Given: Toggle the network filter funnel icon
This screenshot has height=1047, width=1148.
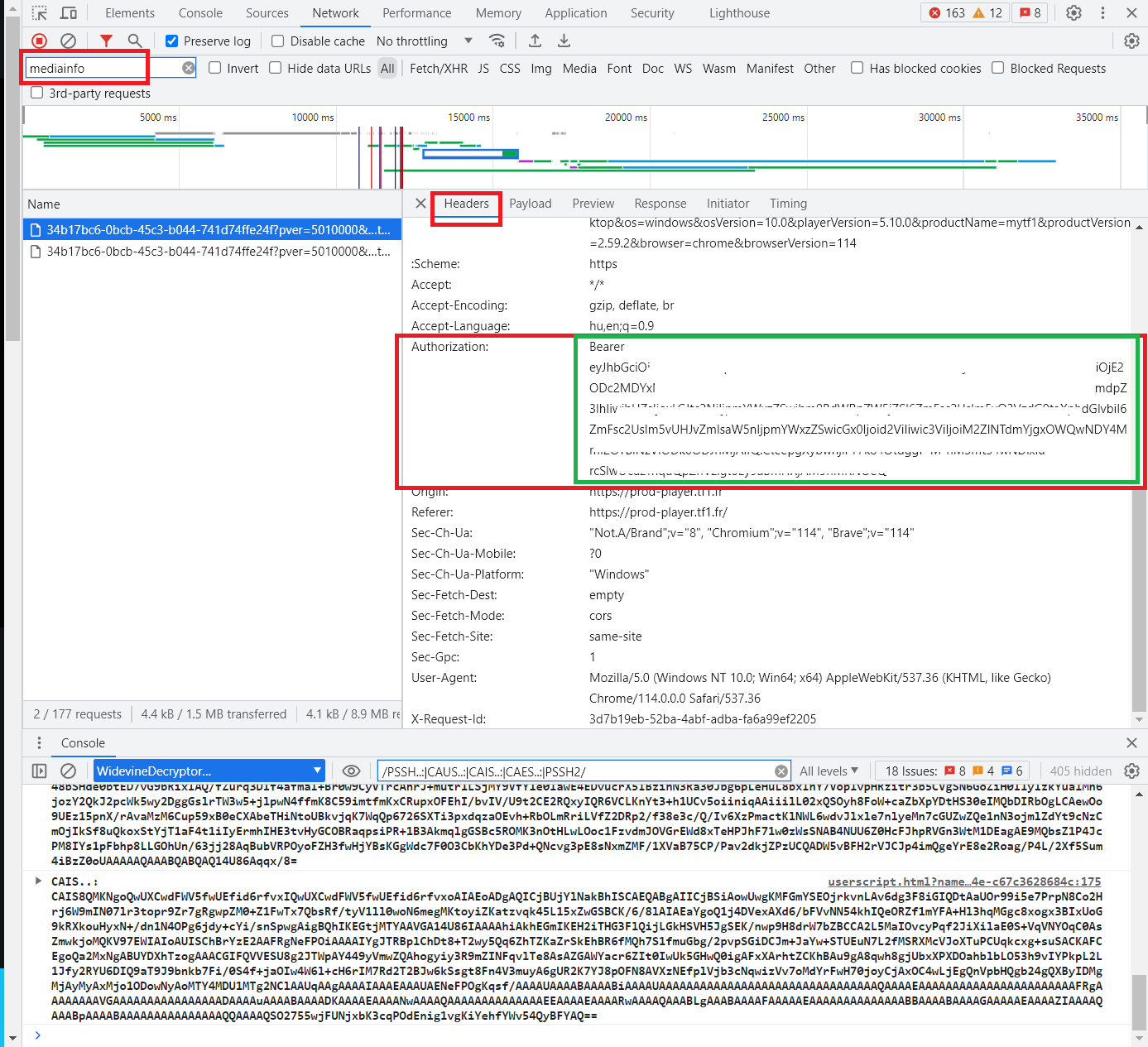Looking at the screenshot, I should click(x=106, y=41).
